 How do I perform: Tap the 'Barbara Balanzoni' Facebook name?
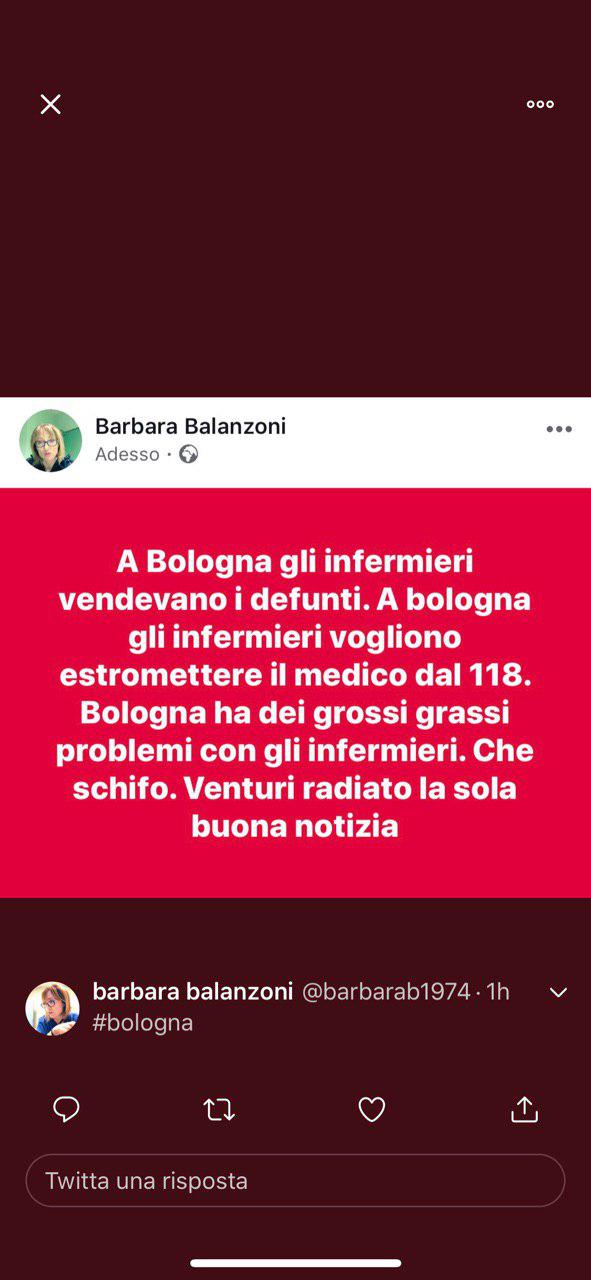(190, 426)
